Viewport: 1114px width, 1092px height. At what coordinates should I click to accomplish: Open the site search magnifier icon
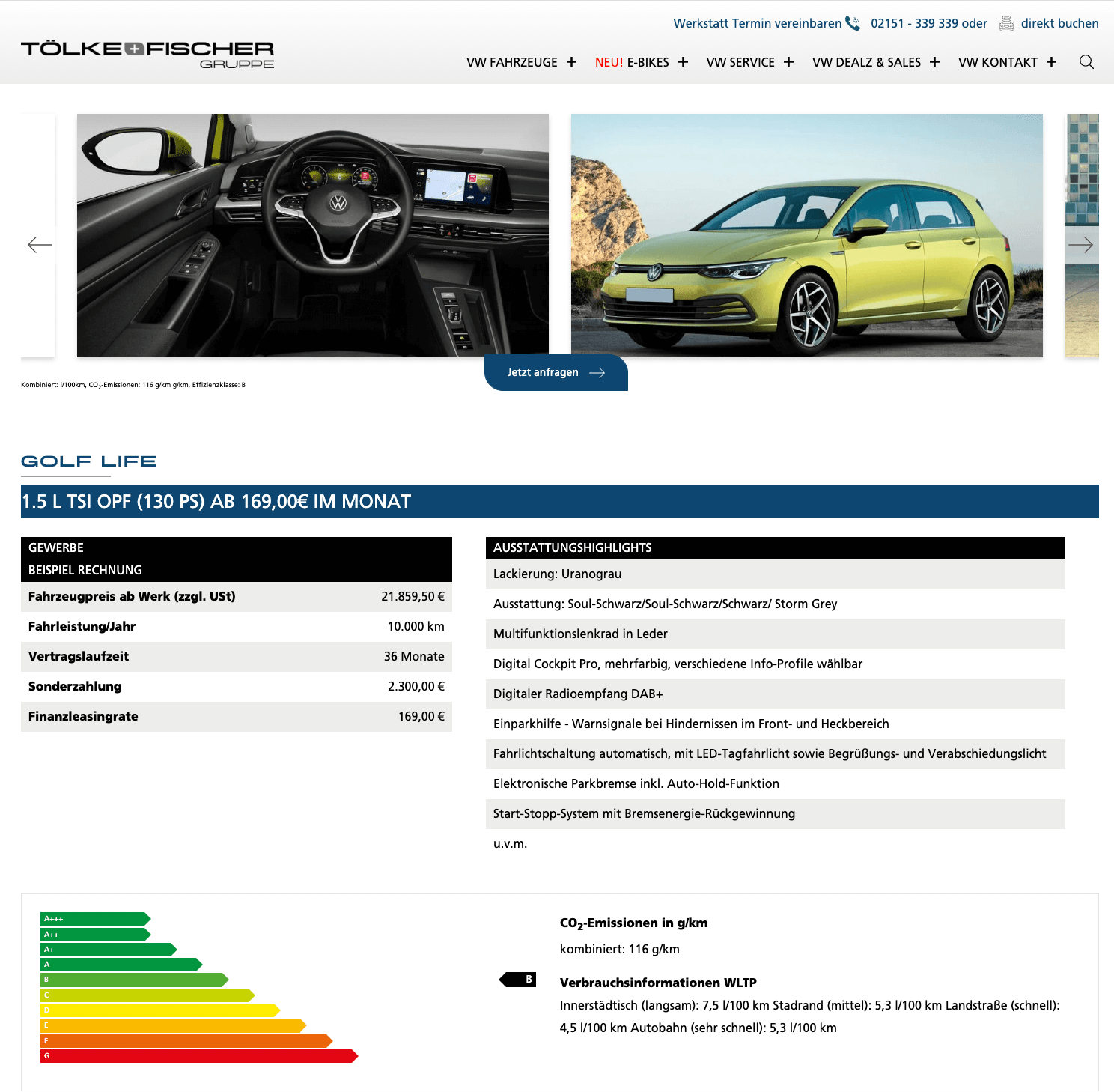pyautogui.click(x=1086, y=62)
